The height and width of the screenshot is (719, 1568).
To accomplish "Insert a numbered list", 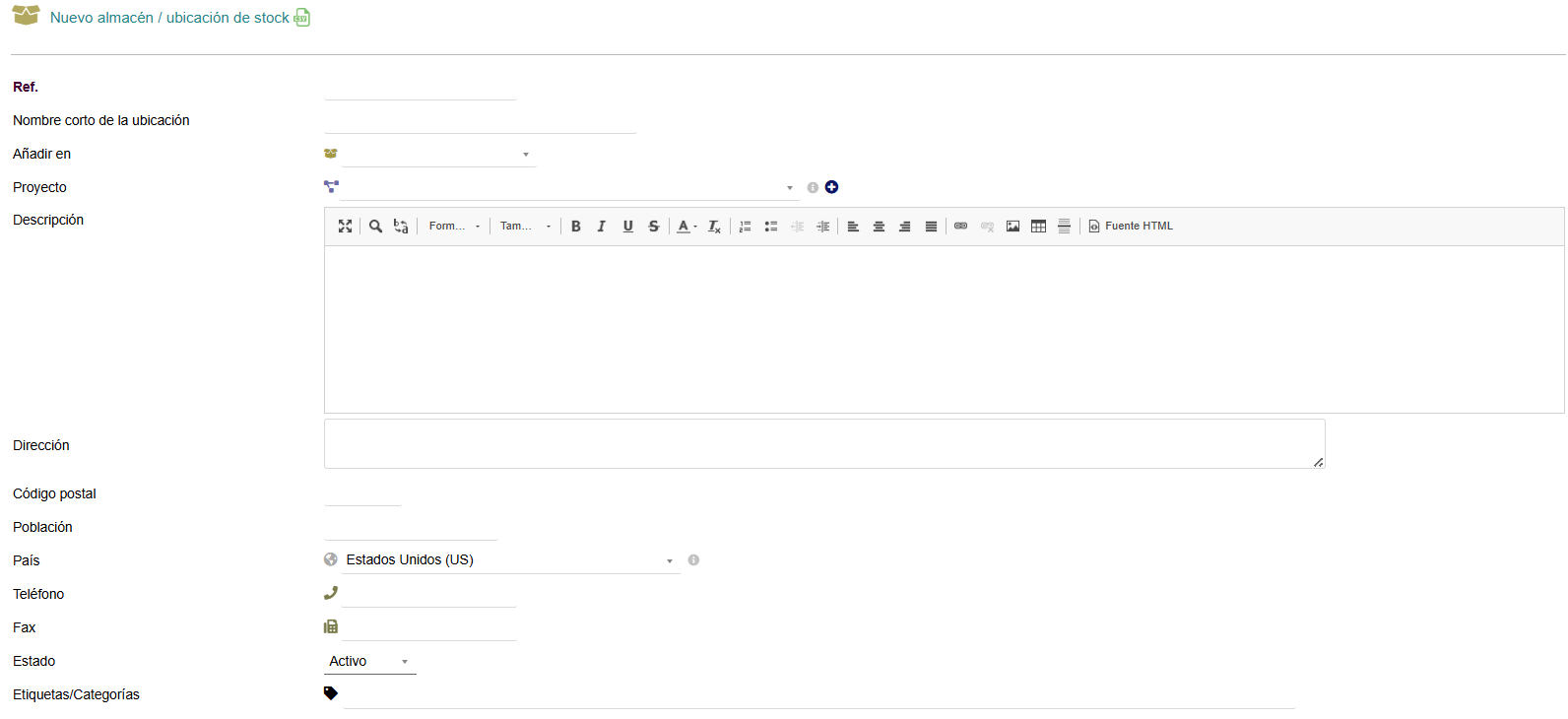I will 746,227.
